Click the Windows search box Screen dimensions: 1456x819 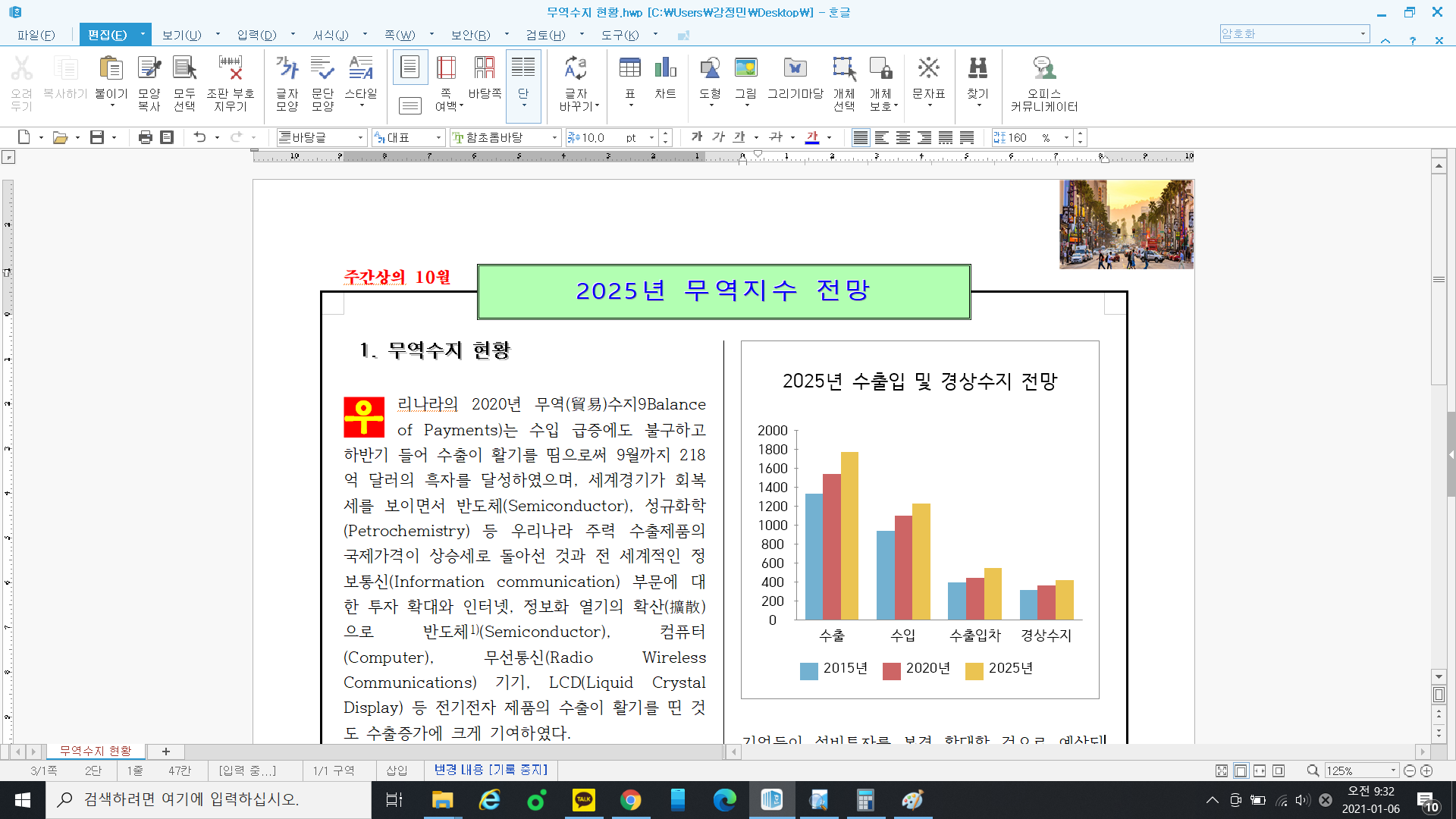[x=209, y=799]
